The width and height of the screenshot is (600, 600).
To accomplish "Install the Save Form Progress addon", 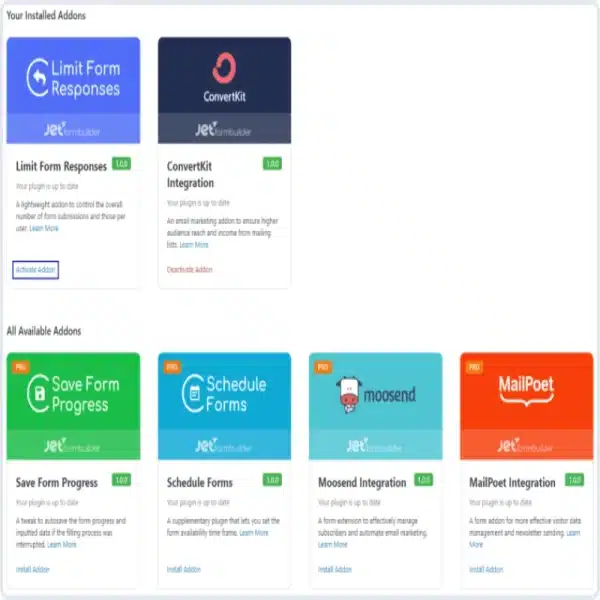I will [x=32, y=569].
